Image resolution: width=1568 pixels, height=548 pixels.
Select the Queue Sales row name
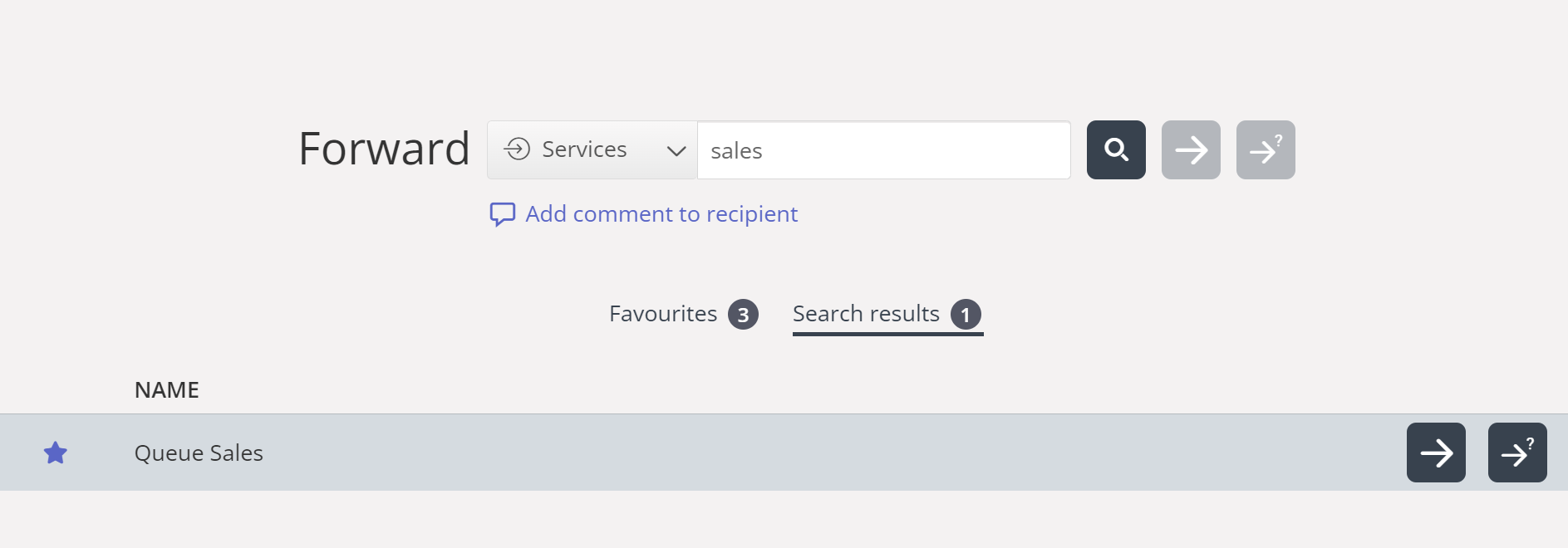click(x=199, y=453)
